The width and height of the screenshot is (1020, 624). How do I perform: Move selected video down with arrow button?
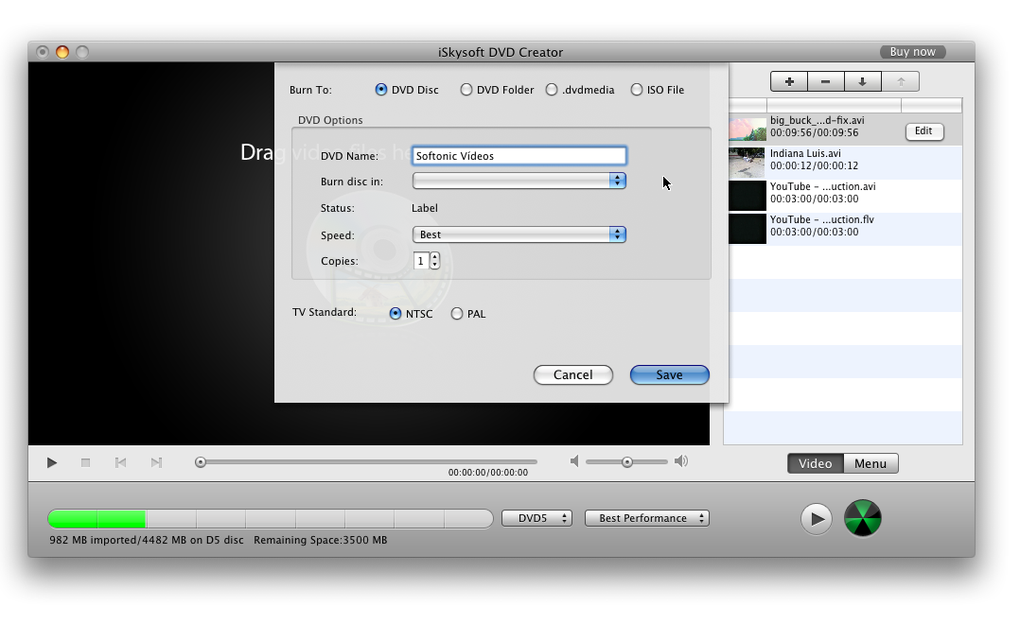pyautogui.click(x=863, y=82)
